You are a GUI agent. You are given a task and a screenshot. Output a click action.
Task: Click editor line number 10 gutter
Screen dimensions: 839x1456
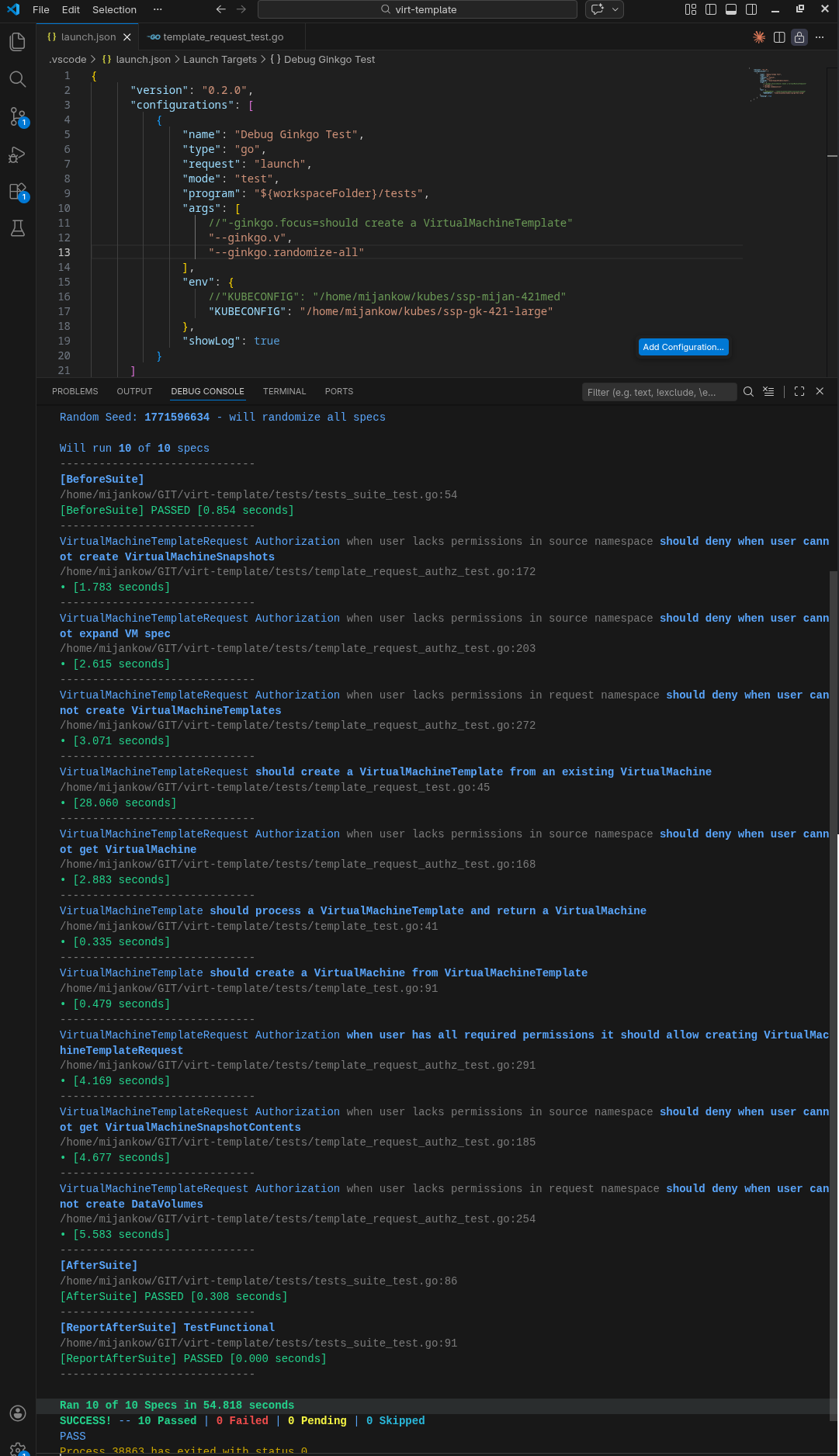tap(64, 208)
